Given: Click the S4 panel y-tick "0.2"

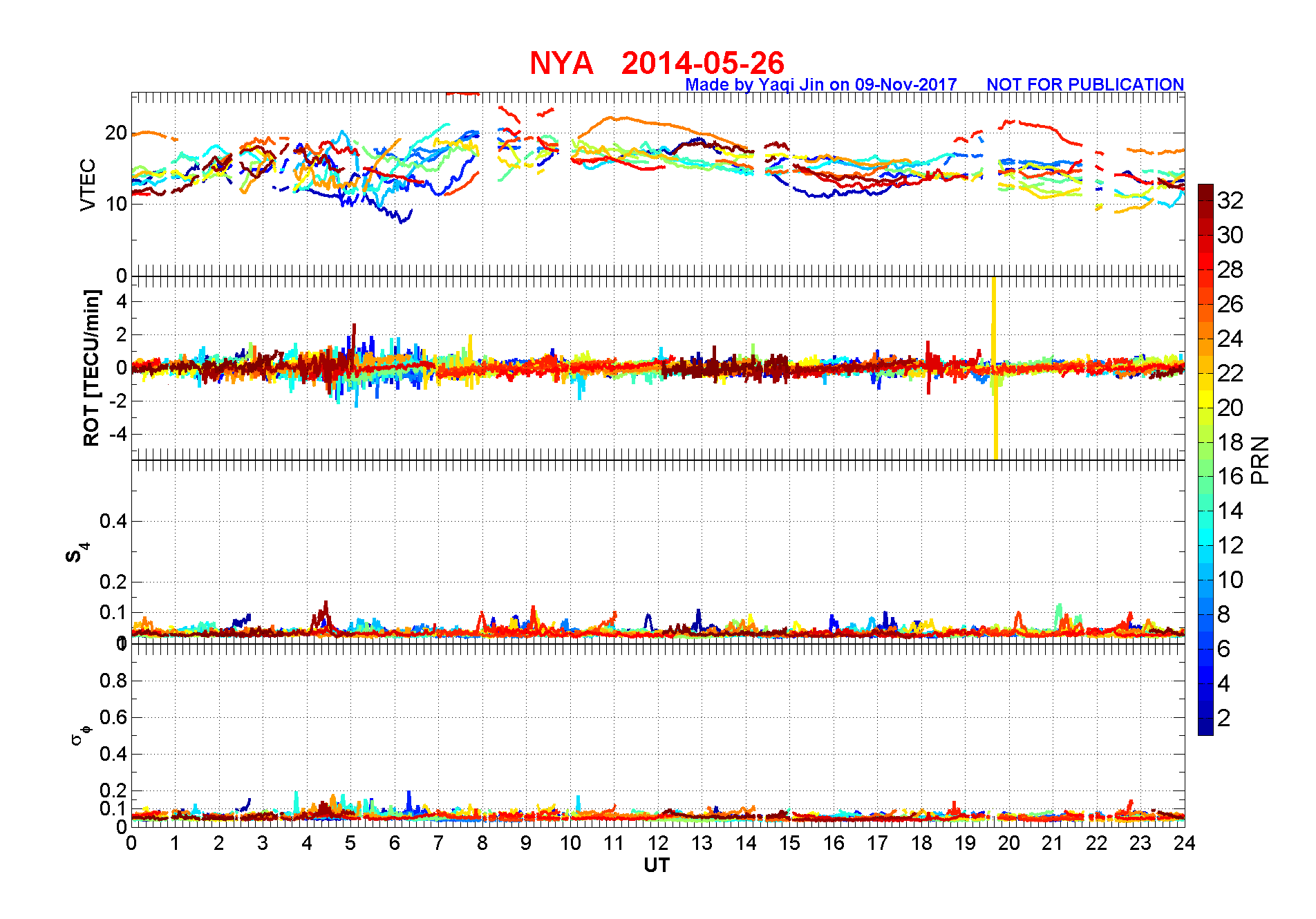Looking at the screenshot, I should point(113,582).
